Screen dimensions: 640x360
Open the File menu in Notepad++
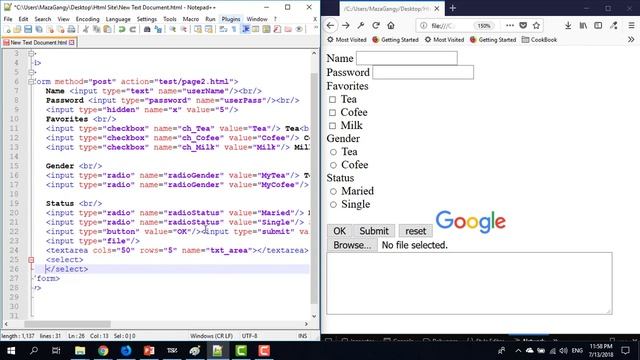[x=8, y=19]
